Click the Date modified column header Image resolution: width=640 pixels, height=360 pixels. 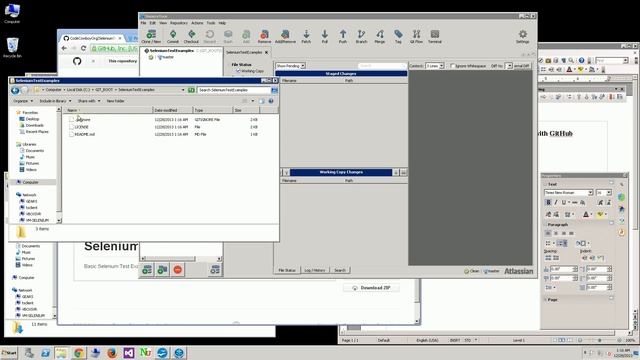[173, 110]
